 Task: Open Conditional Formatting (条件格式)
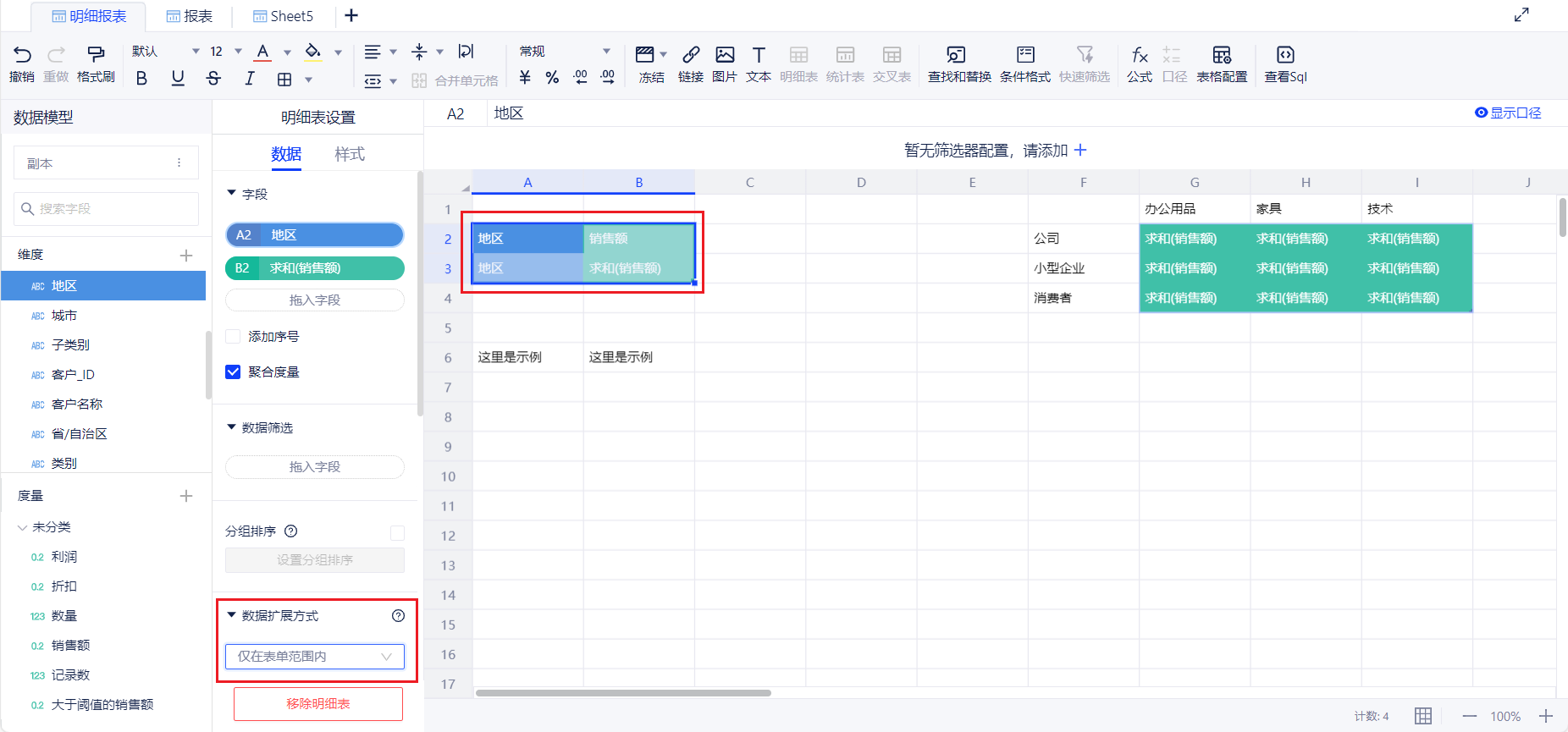tap(1024, 64)
